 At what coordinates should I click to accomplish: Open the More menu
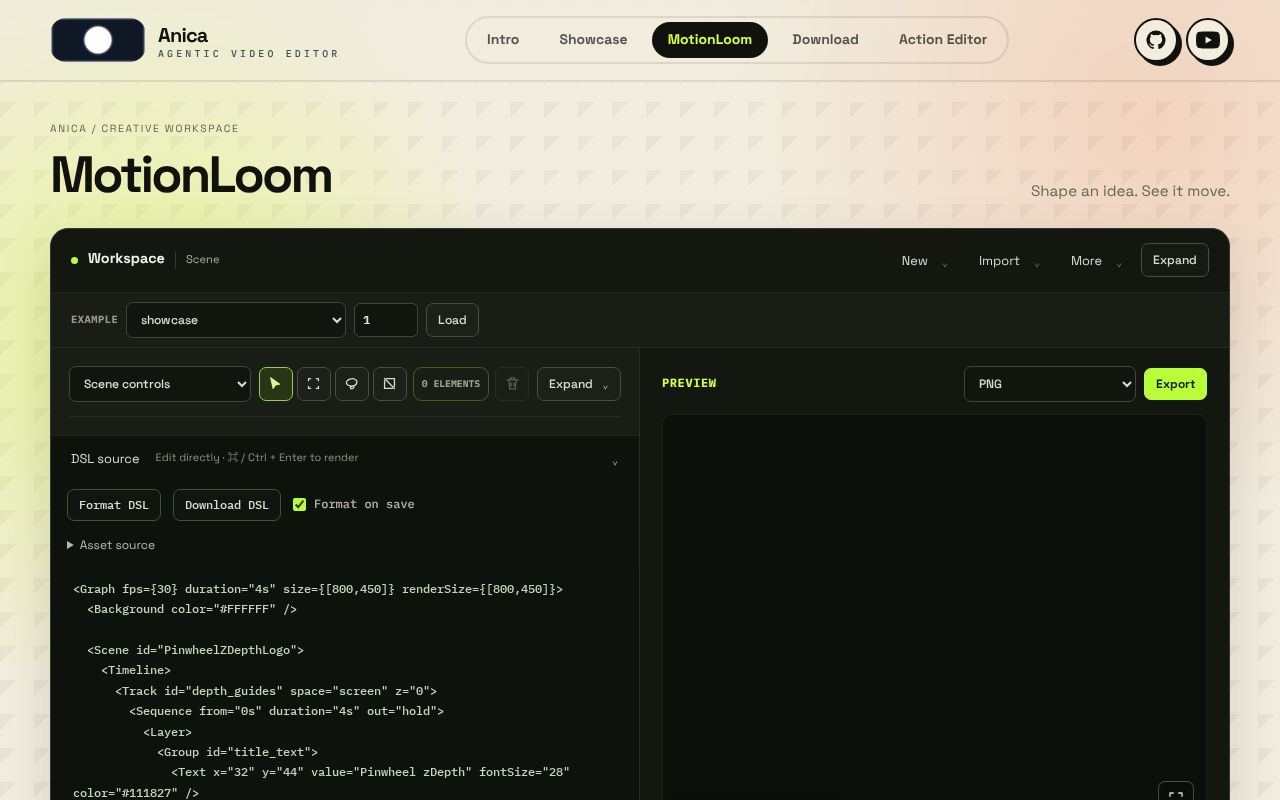pos(1096,261)
